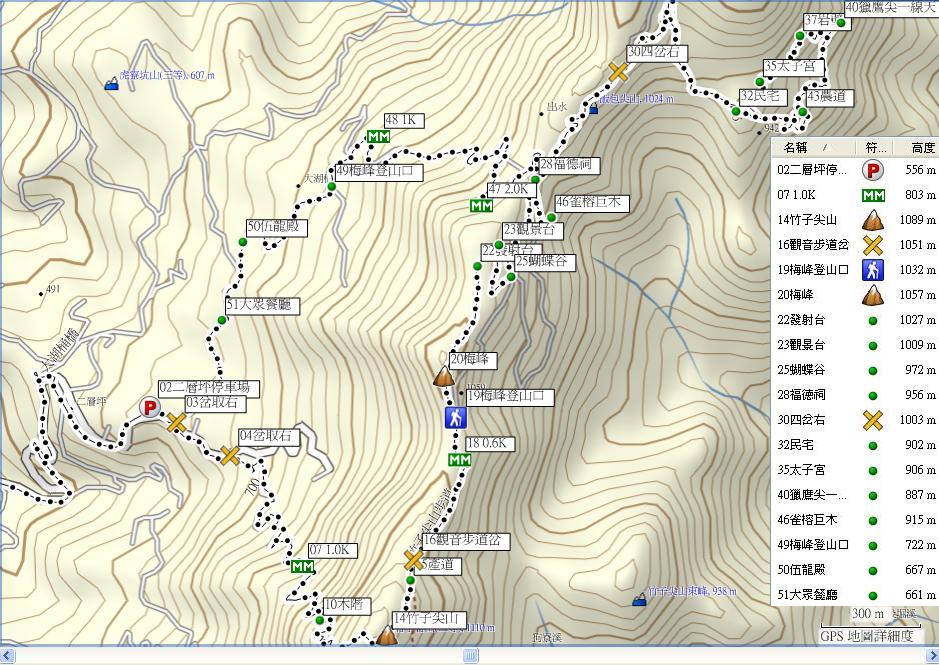Click the green MM marker at 07 1.0K on map

[x=302, y=566]
